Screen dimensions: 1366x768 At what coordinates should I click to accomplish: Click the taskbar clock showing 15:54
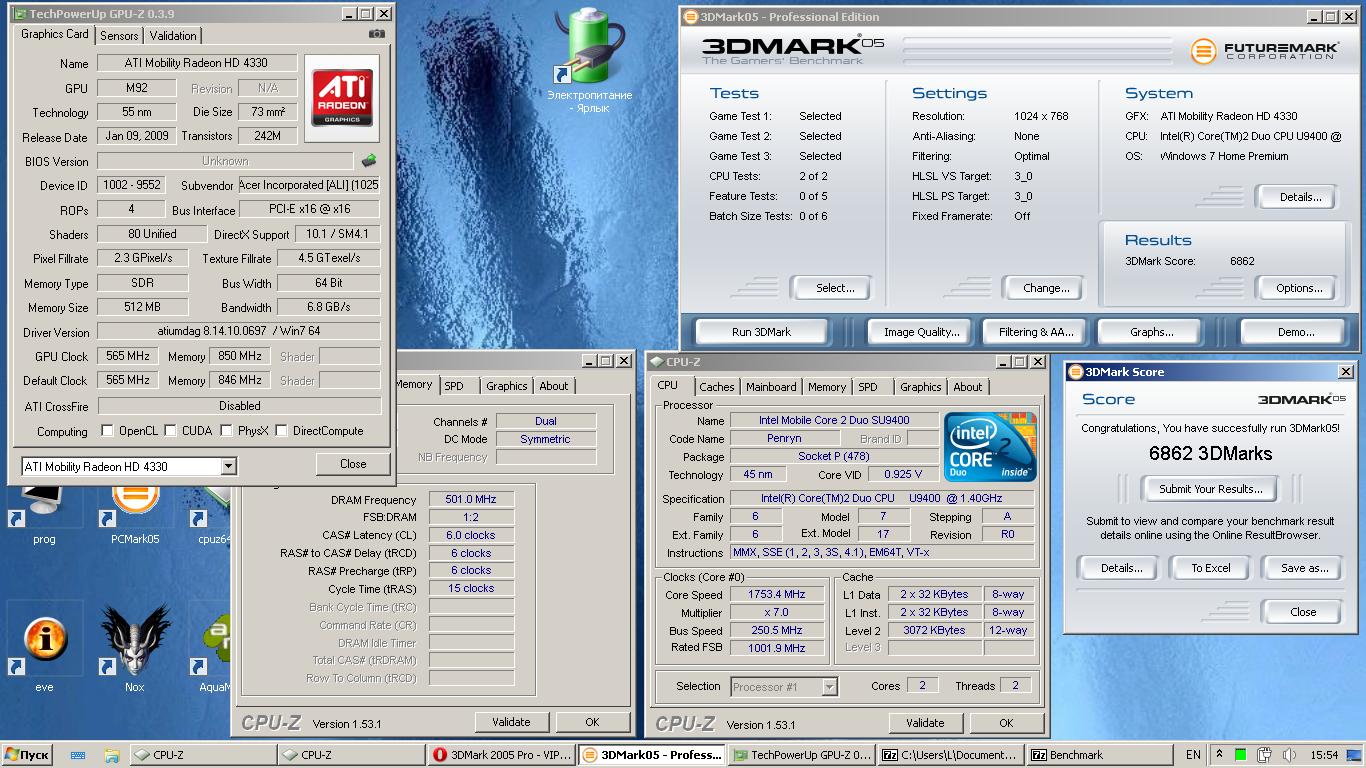1324,755
